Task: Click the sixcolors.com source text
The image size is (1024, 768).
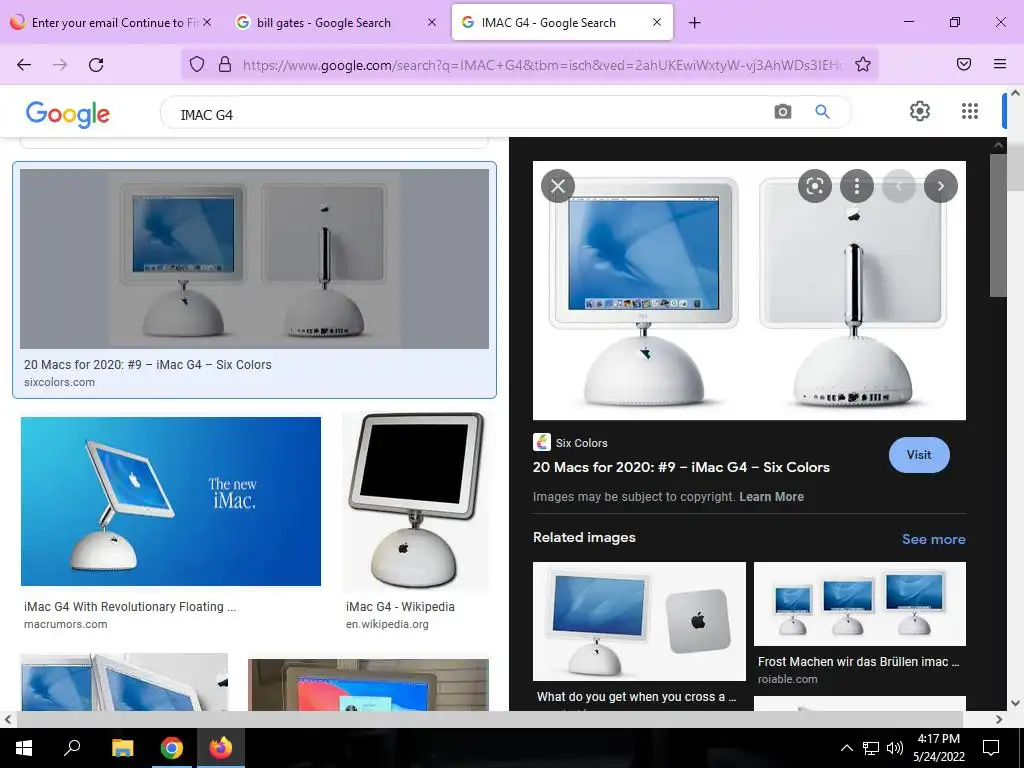Action: [59, 383]
